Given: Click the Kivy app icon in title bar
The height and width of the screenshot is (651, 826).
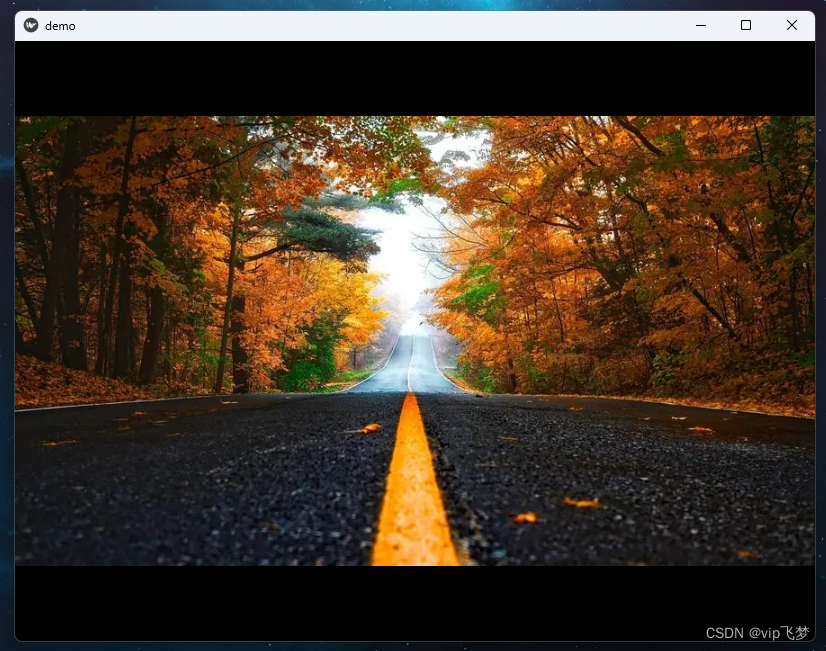Looking at the screenshot, I should (31, 25).
